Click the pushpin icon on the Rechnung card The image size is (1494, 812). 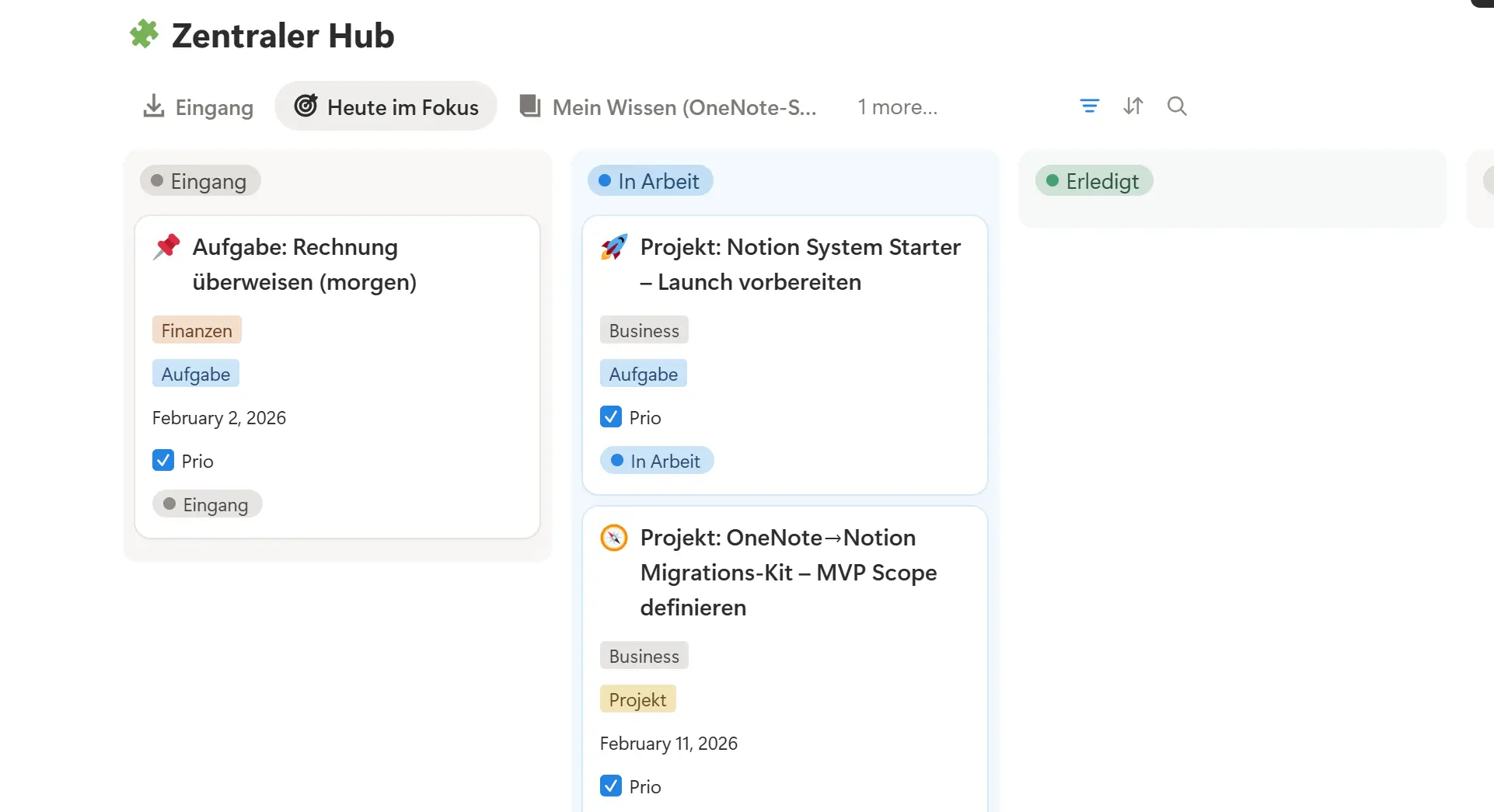(166, 247)
